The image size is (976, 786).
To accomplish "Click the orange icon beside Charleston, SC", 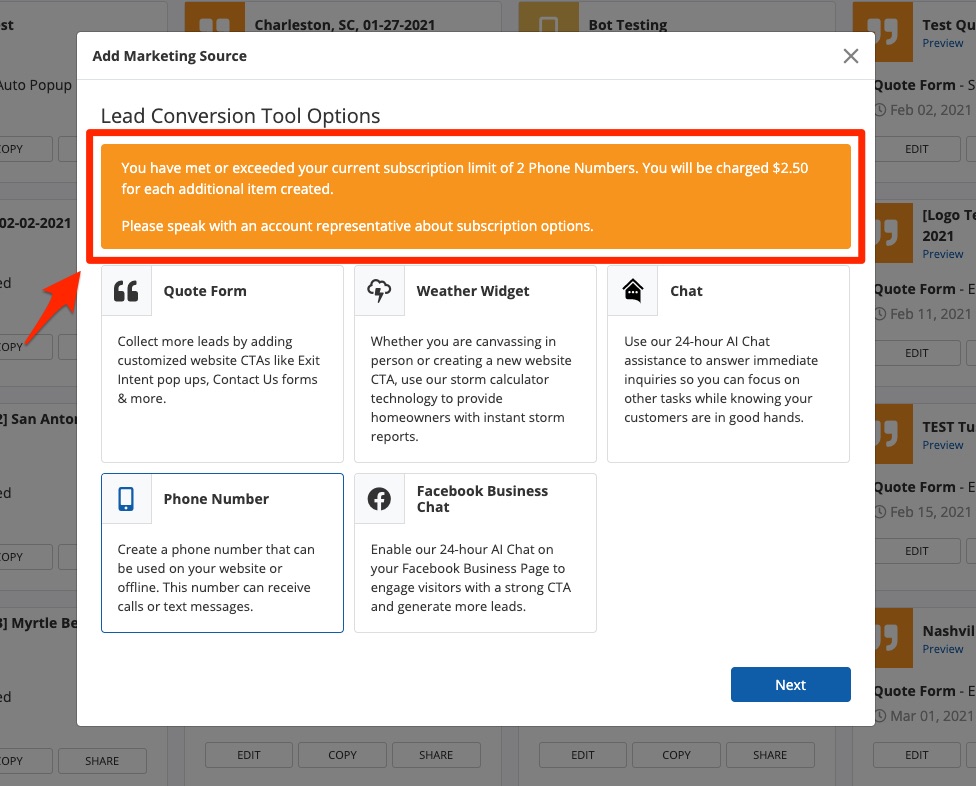I will point(215,26).
